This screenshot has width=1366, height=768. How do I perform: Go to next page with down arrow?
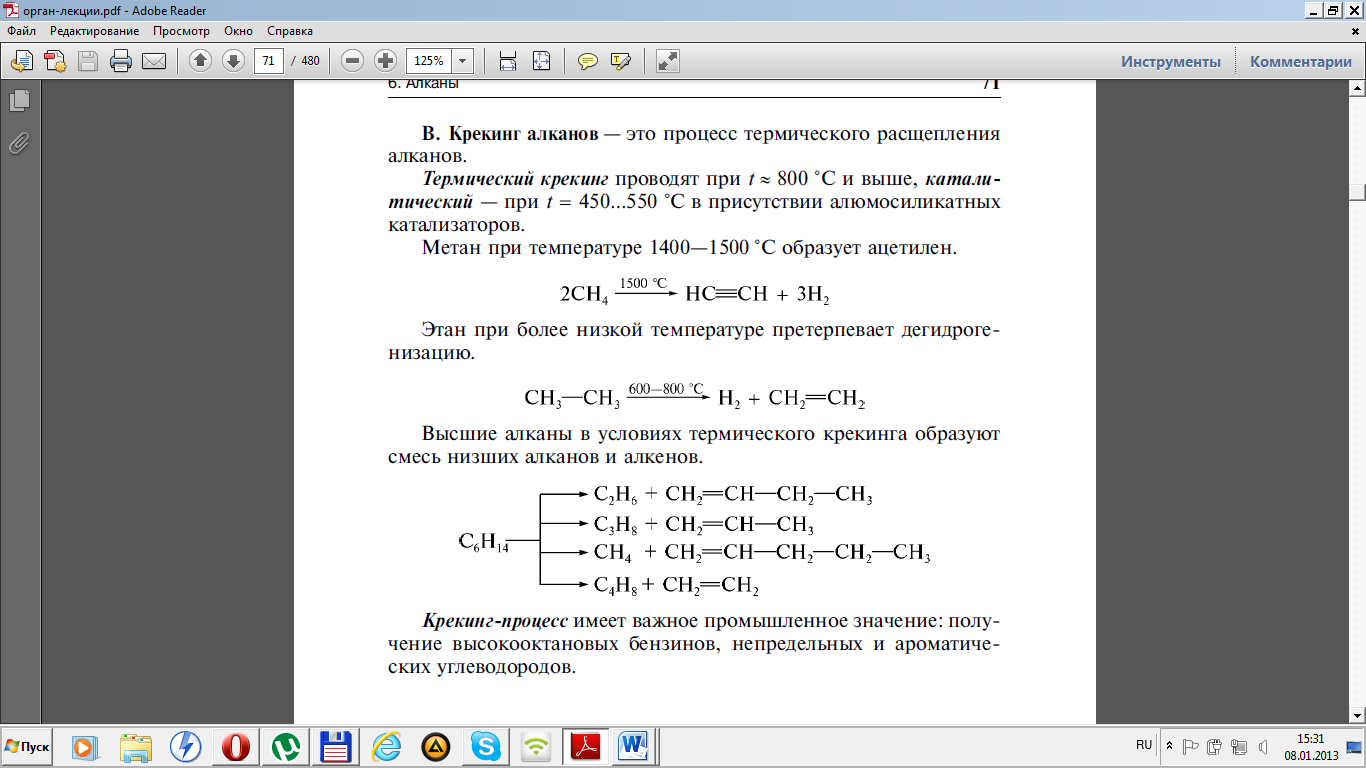233,61
